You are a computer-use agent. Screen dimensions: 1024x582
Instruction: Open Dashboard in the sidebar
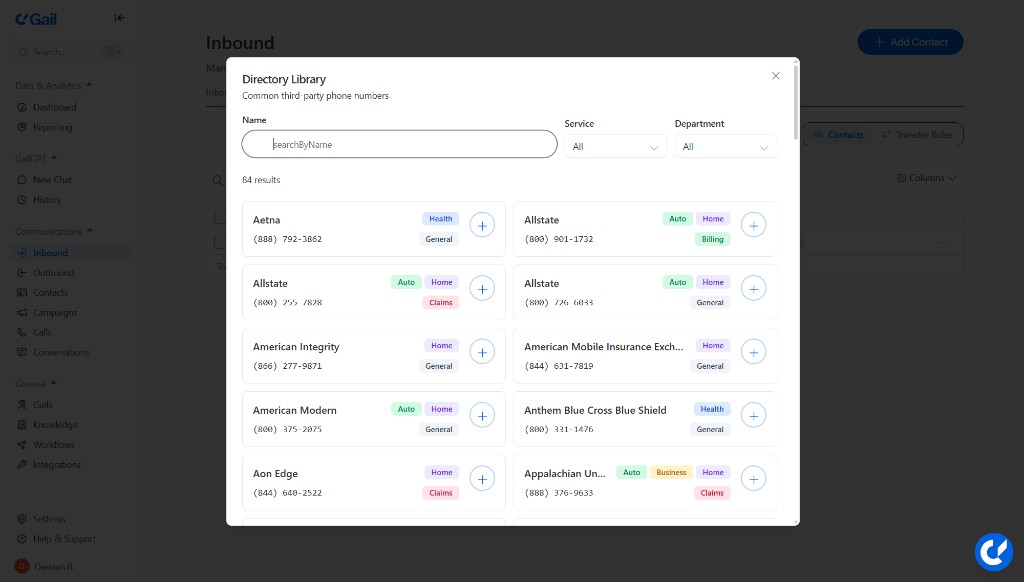coord(55,107)
